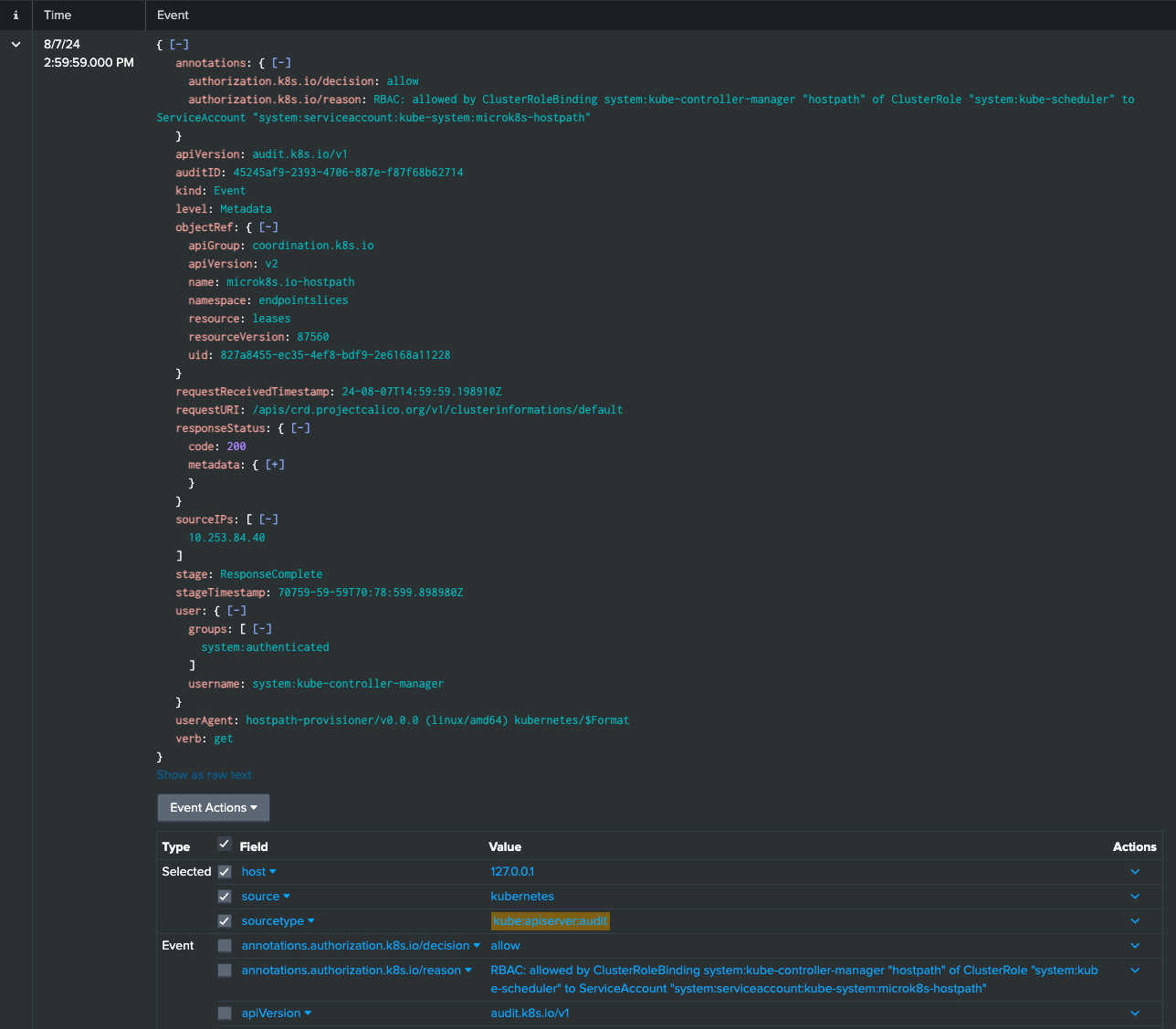
Task: Collapse the objectRef JSON section
Action: coord(268,227)
